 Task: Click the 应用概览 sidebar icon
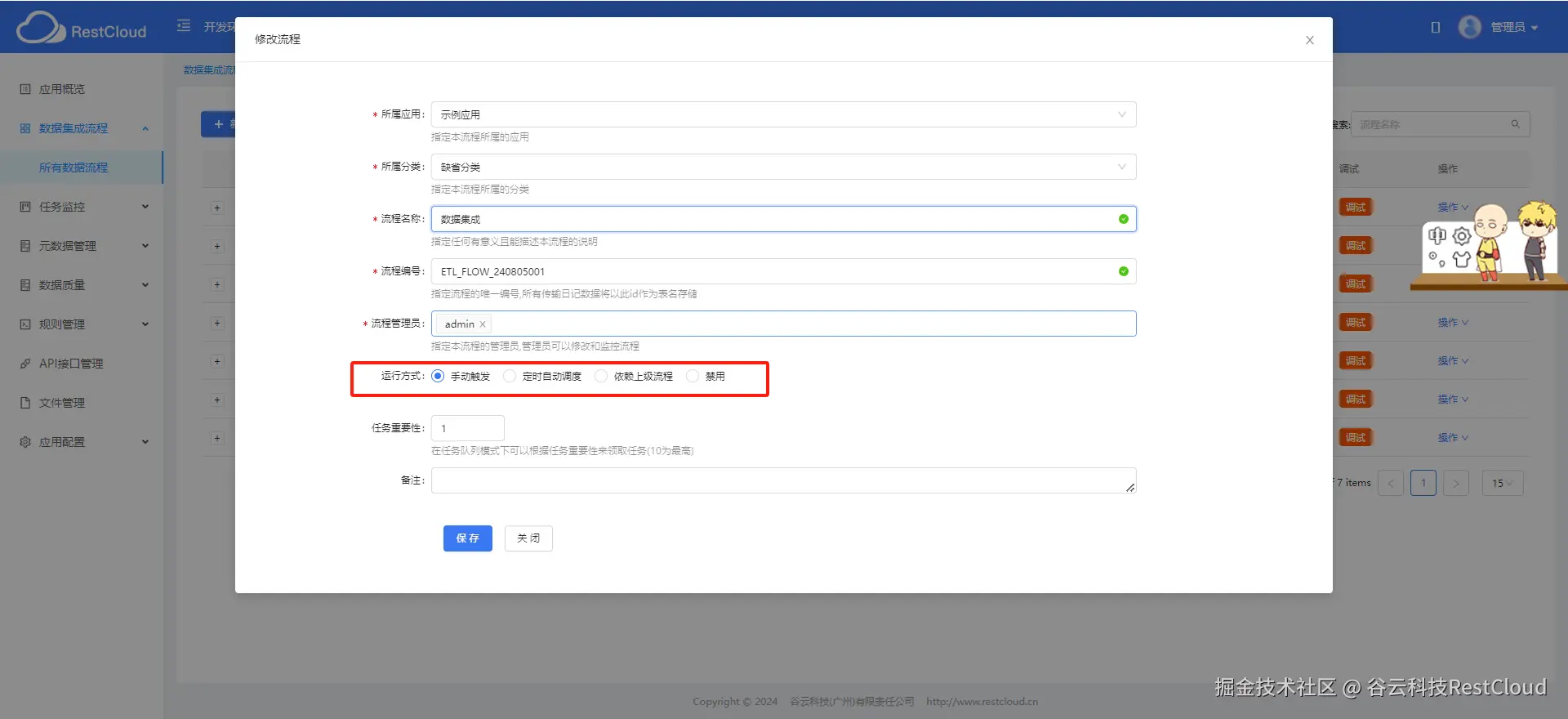pos(25,89)
